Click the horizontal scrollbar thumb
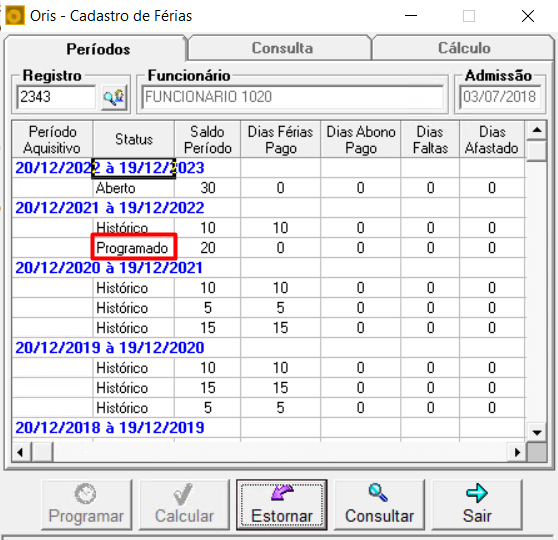The image size is (558, 540). coord(43,452)
